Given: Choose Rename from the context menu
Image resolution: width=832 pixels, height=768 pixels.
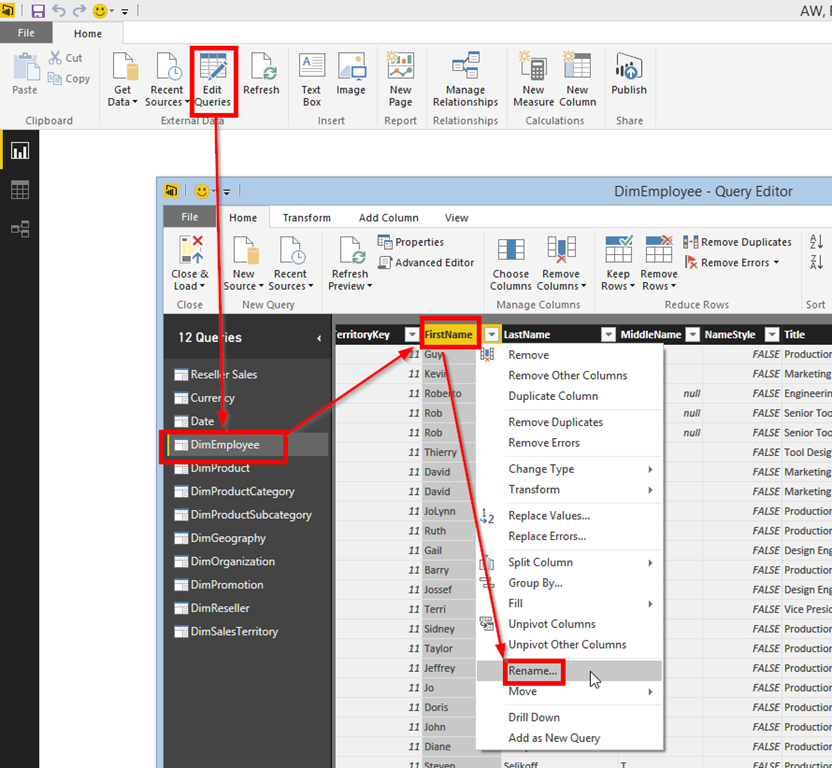Looking at the screenshot, I should (x=533, y=671).
